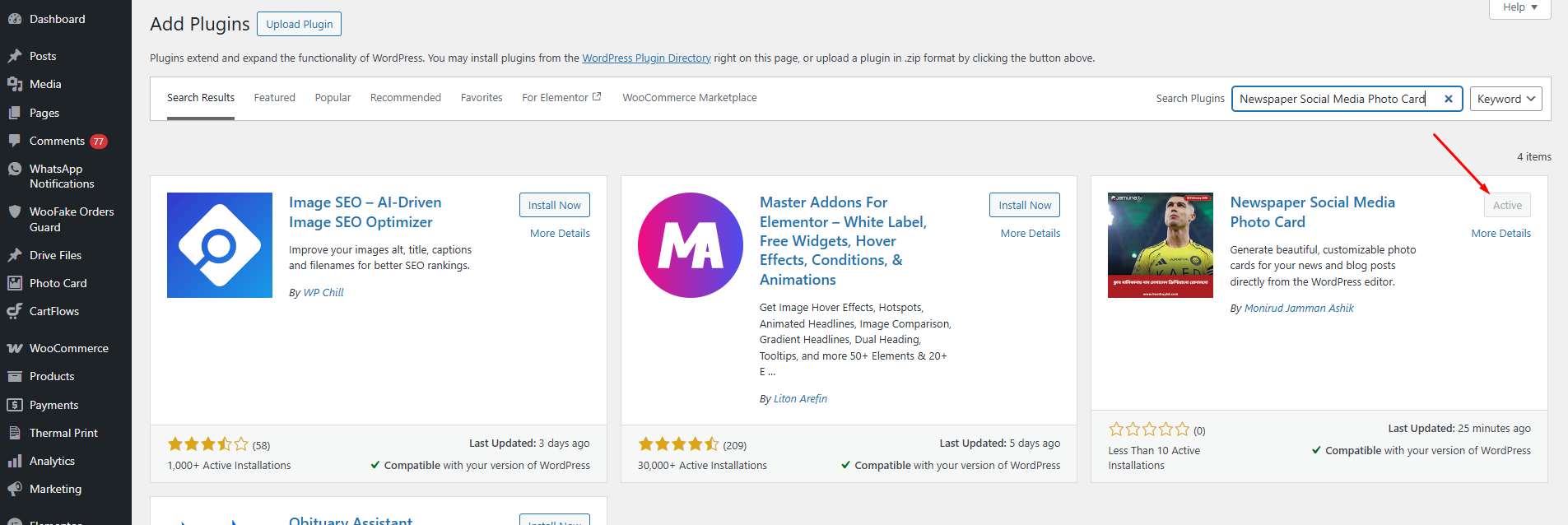Switch to the Featured tab
Viewport: 1568px width, 525px height.
click(x=274, y=98)
